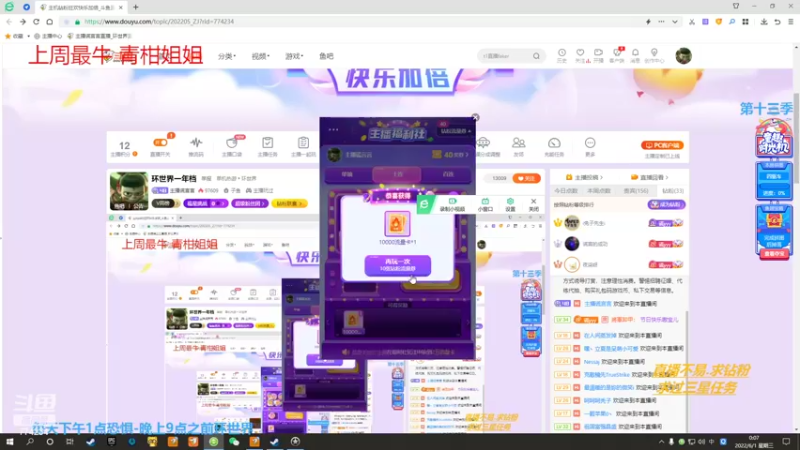The image size is (800, 450).
Task: Open the clipboard icon beside 主播任务
Action: (303, 146)
